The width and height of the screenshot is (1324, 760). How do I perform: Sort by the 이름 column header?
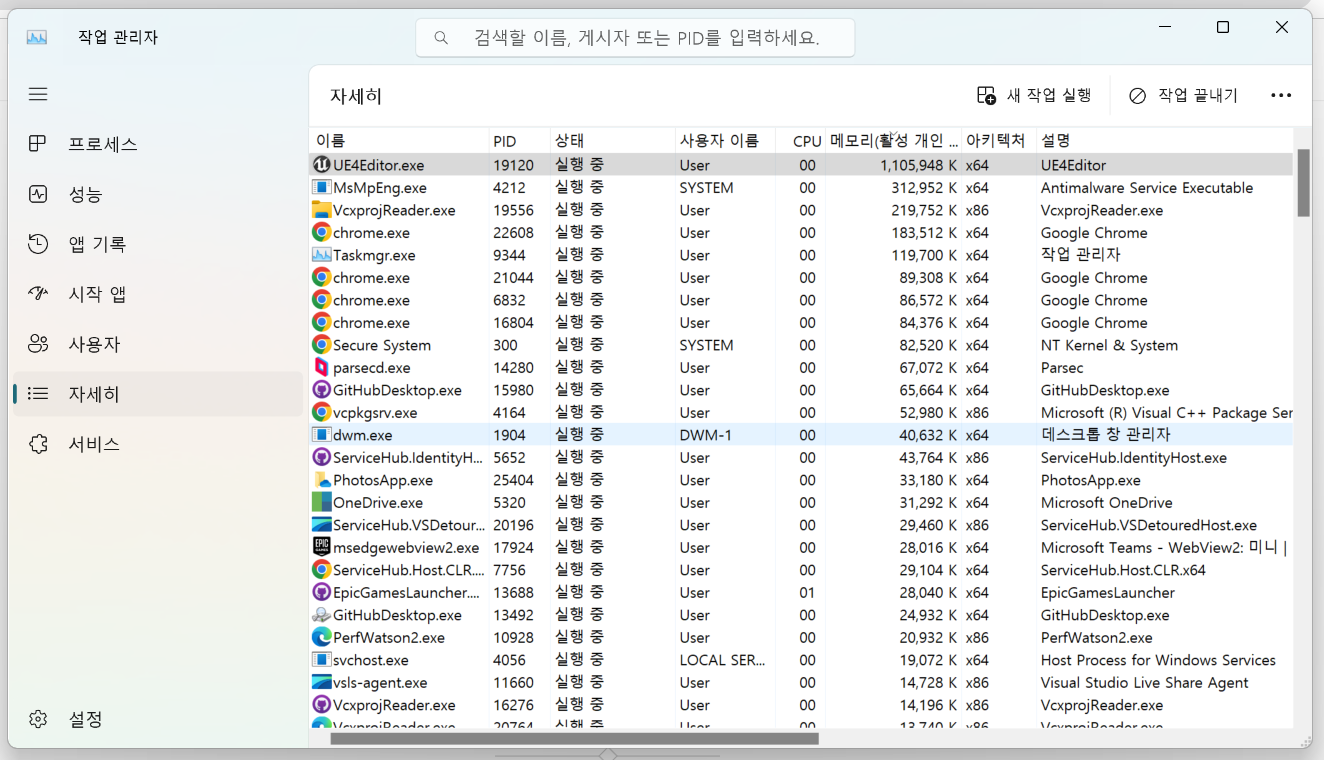pyautogui.click(x=399, y=141)
